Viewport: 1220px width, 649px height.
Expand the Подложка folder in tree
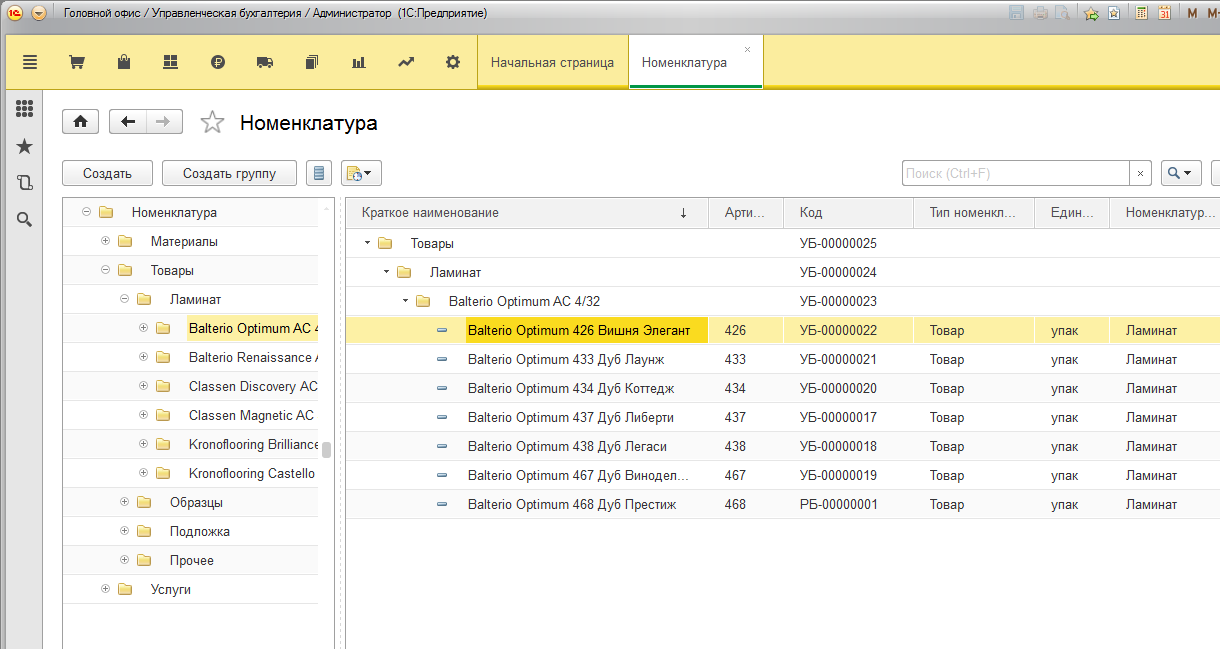124,531
